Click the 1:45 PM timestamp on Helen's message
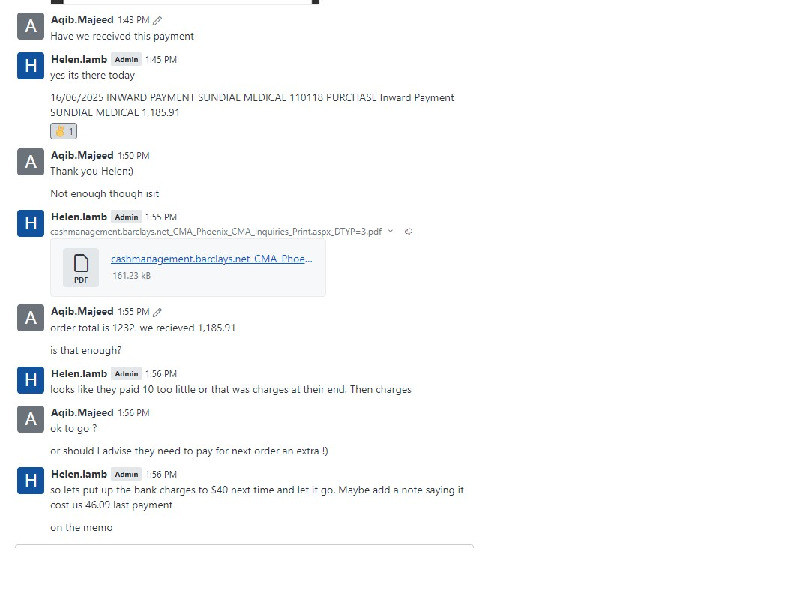 (160, 60)
